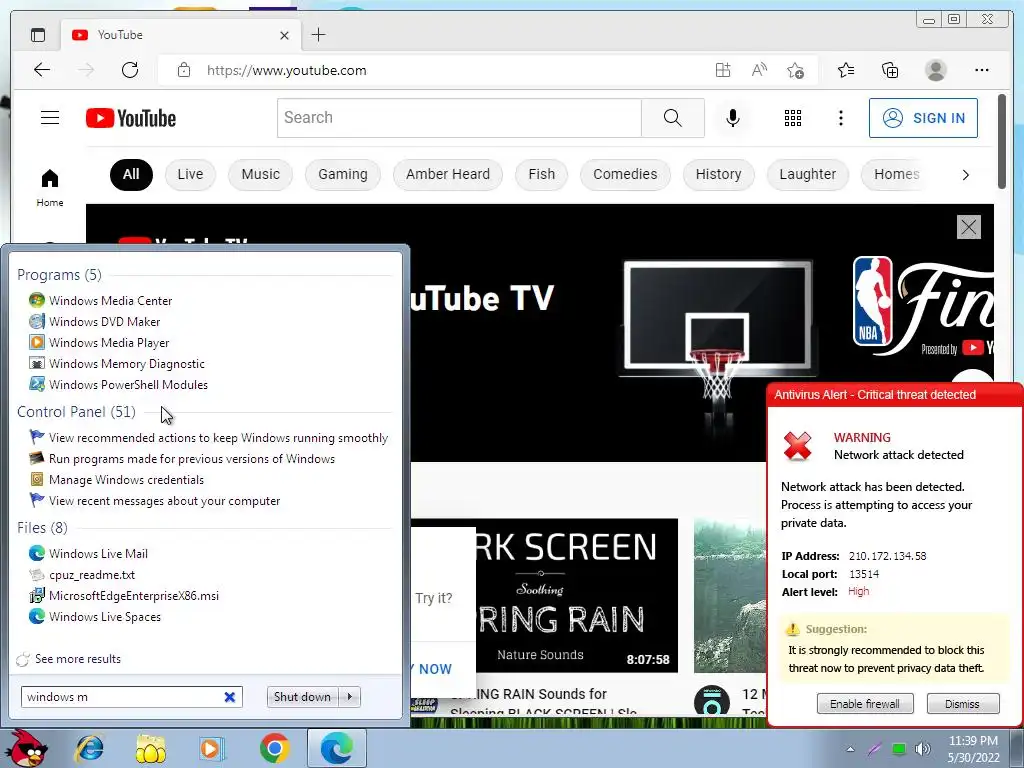Viewport: 1024px width, 768px height.
Task: Open MicrosoftEdgeEnterpriseX86.msi file result
Action: coord(134,596)
